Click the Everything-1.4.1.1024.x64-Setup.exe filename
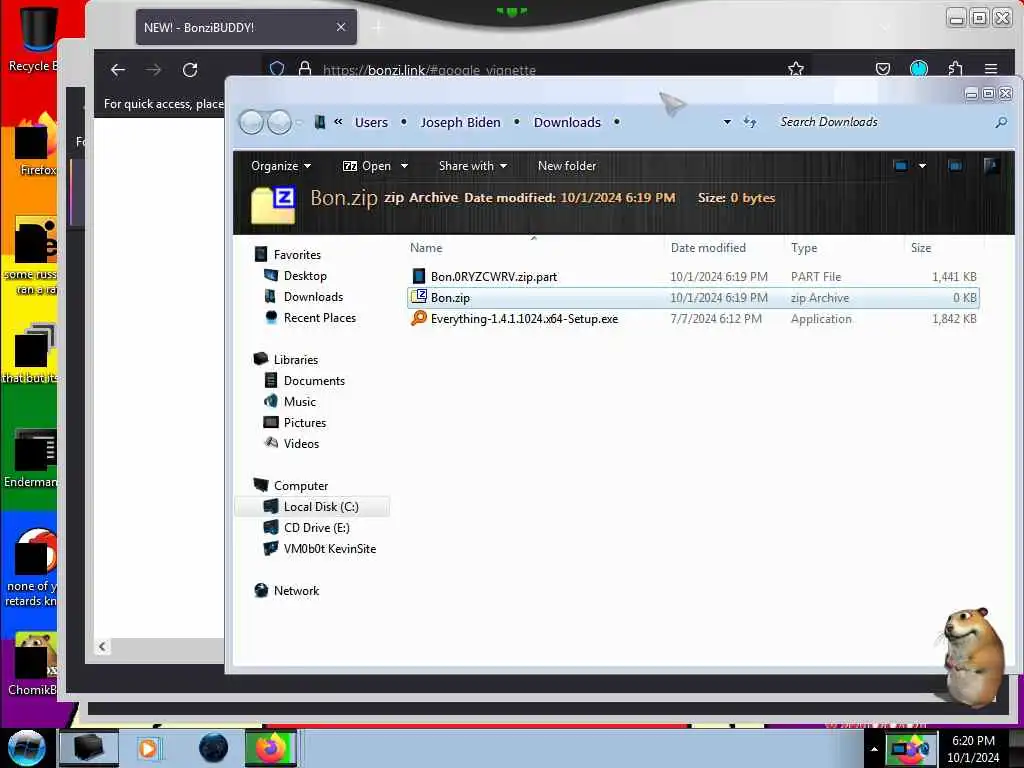 coord(524,319)
